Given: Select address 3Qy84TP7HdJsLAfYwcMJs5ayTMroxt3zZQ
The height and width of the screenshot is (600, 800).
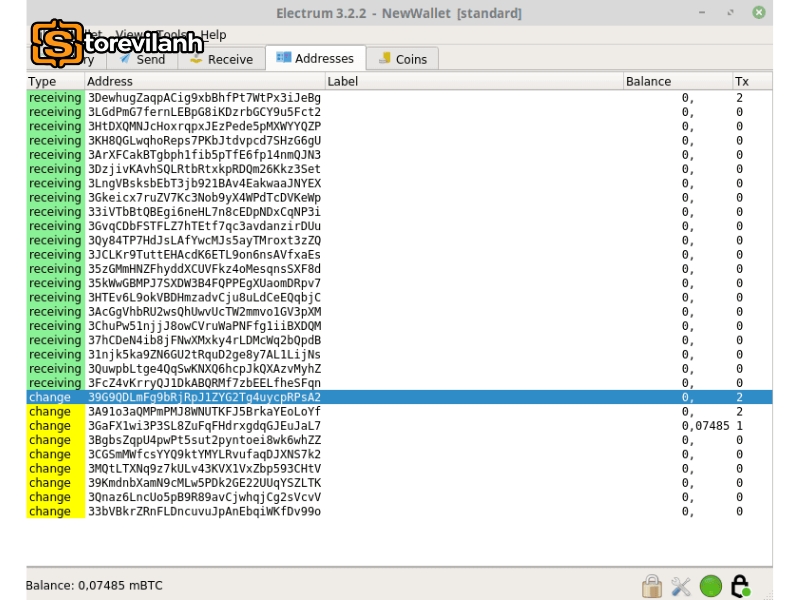Looking at the screenshot, I should coord(204,240).
